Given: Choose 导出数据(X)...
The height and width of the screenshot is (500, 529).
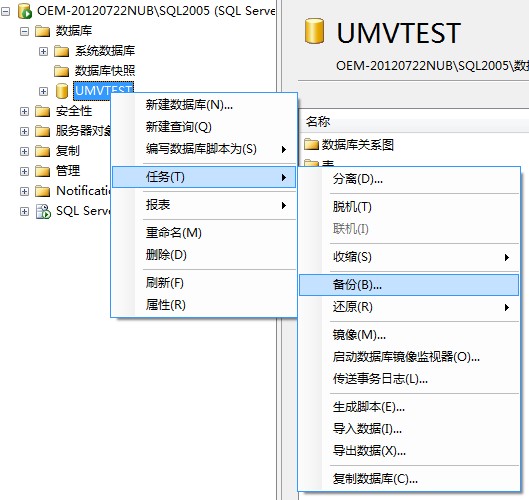Looking at the screenshot, I should (409, 451).
